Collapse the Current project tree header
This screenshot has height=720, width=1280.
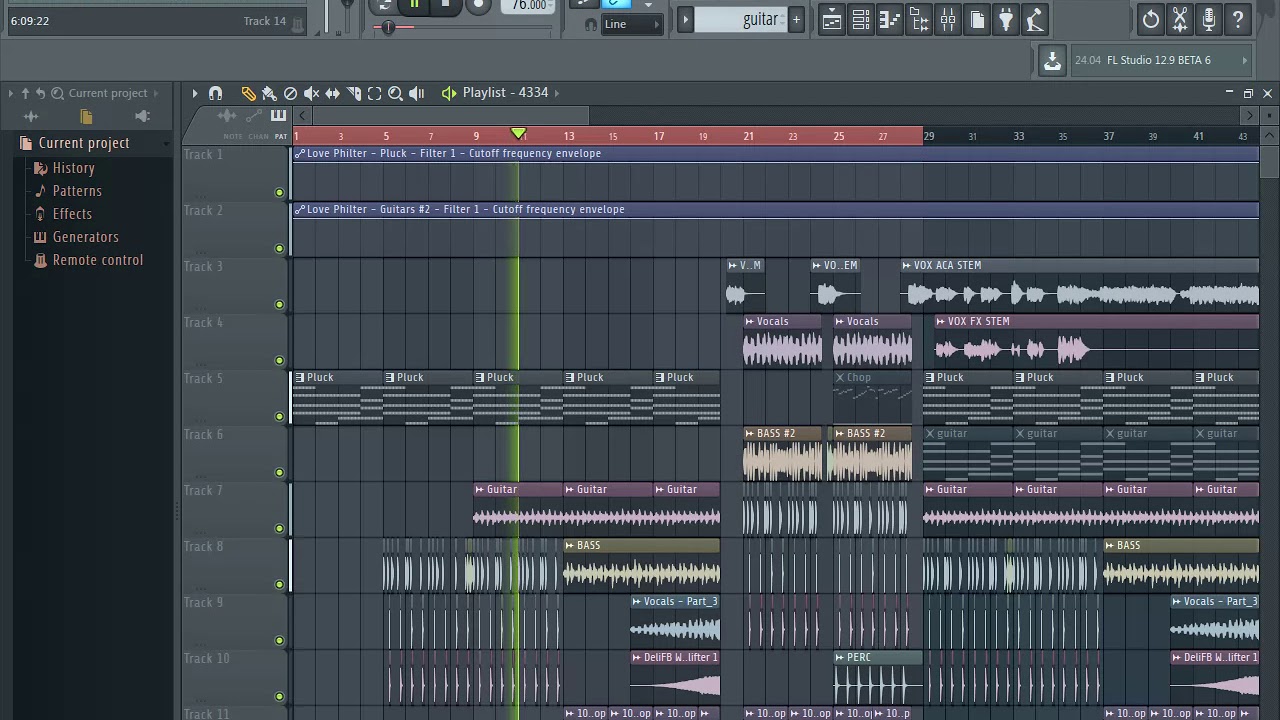(x=84, y=143)
